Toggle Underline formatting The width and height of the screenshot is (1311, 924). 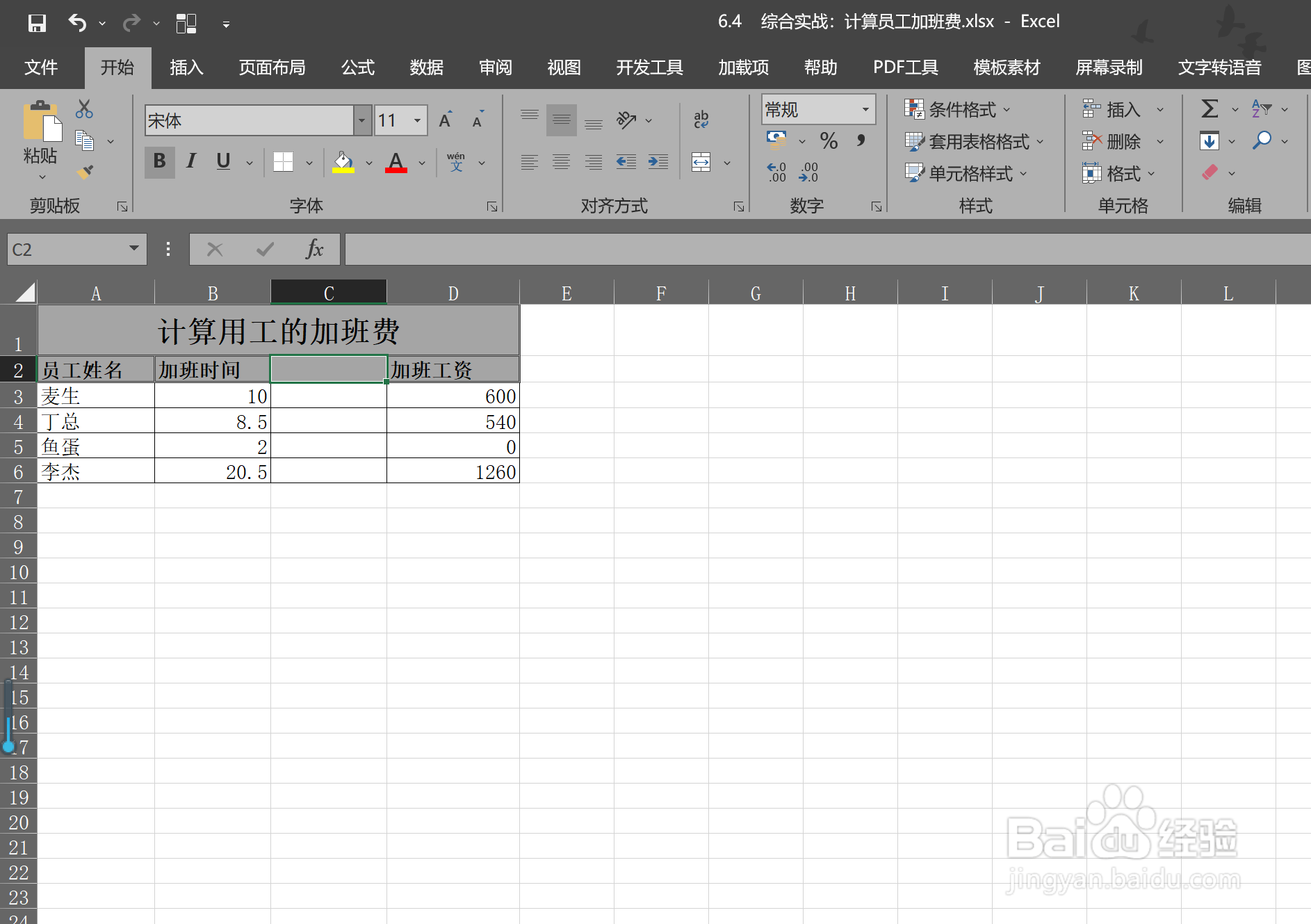tap(223, 162)
